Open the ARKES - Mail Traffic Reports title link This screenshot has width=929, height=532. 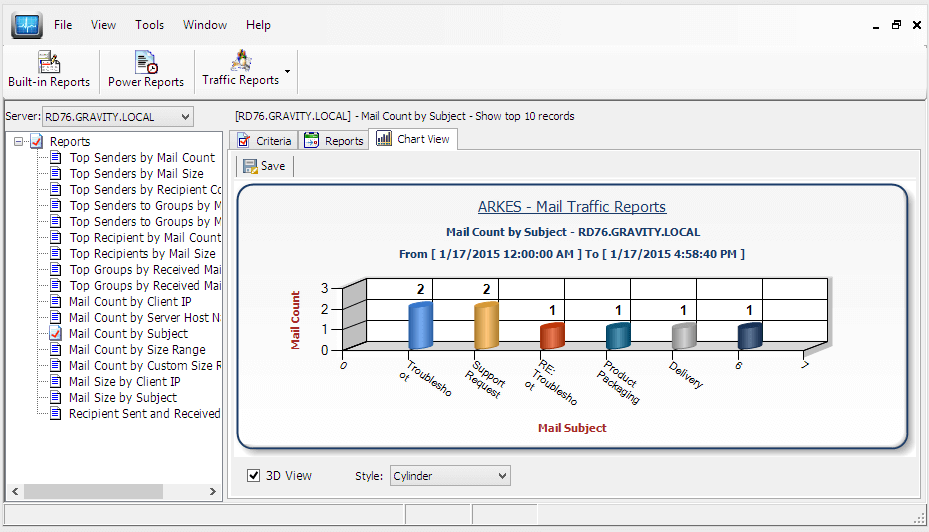(571, 207)
